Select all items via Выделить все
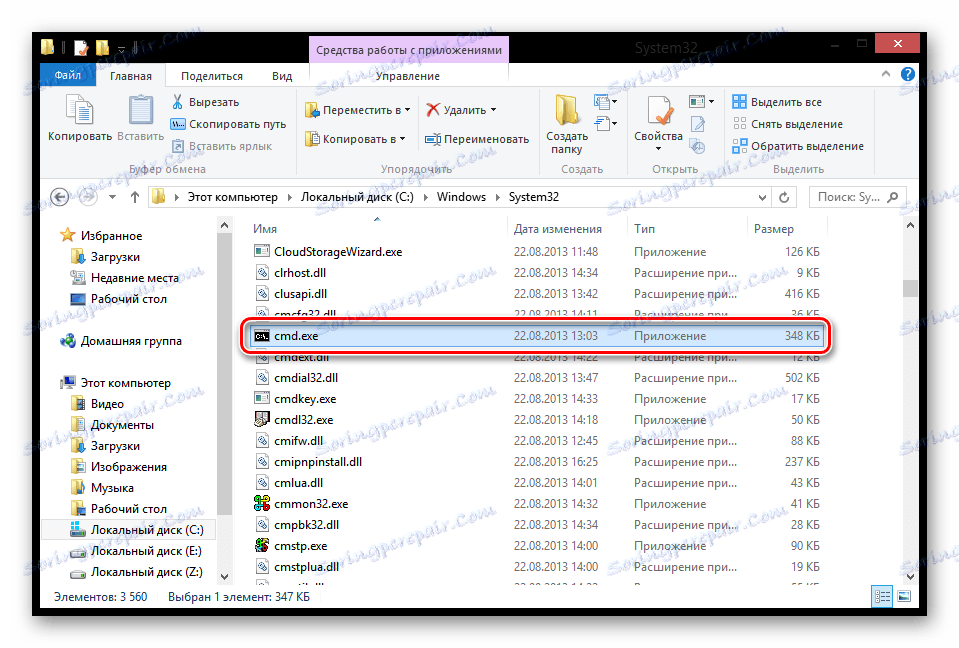 (777, 101)
